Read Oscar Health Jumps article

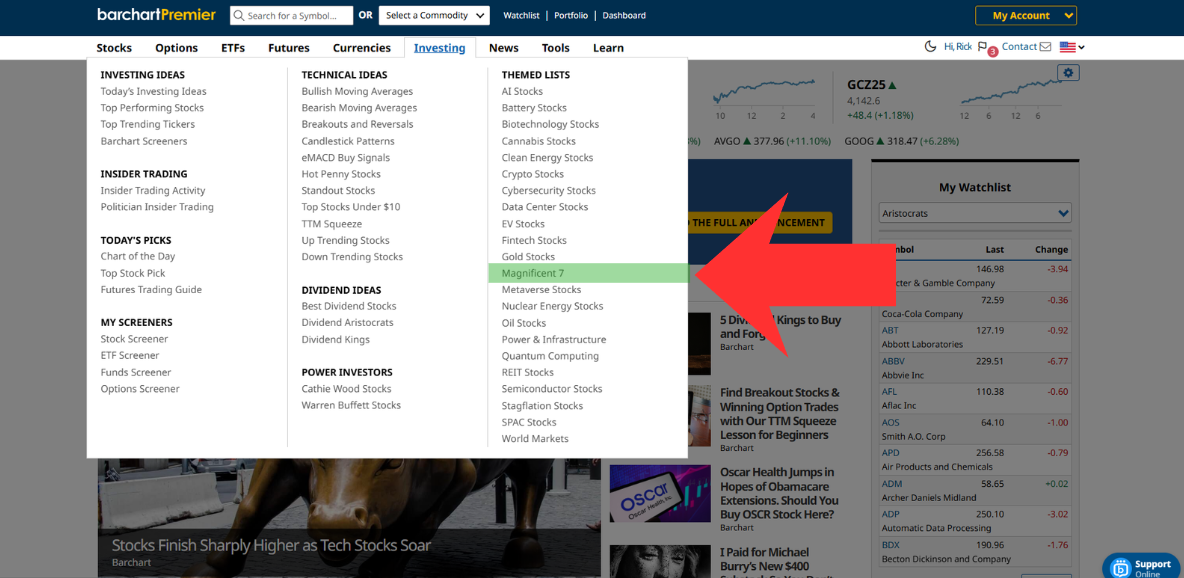coord(779,493)
